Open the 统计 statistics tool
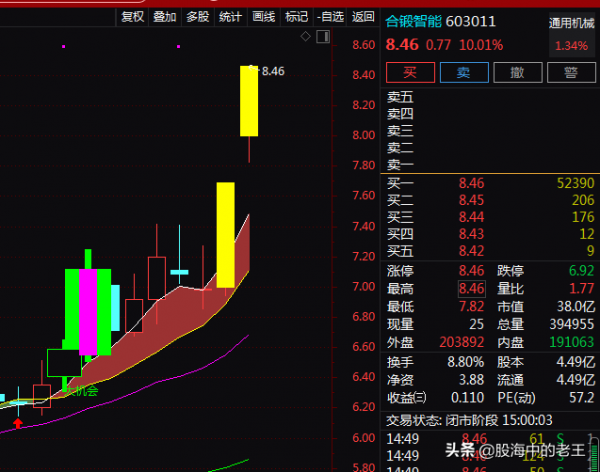The image size is (600, 472). 231,17
